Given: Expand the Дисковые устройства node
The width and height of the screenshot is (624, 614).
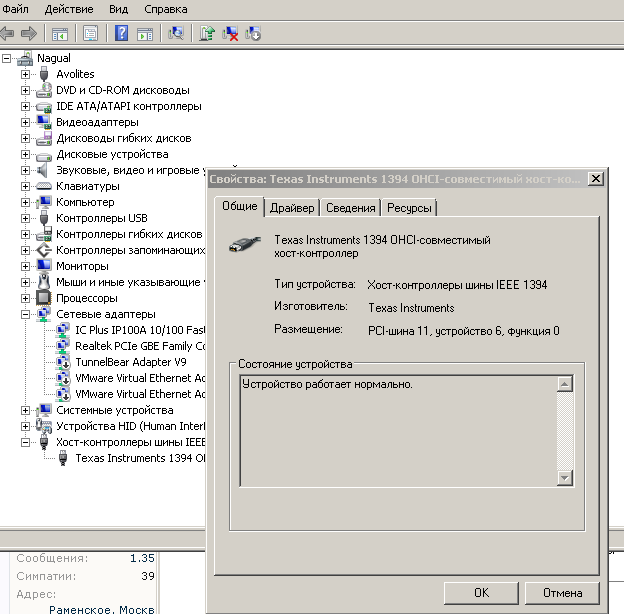Looking at the screenshot, I should pos(25,154).
